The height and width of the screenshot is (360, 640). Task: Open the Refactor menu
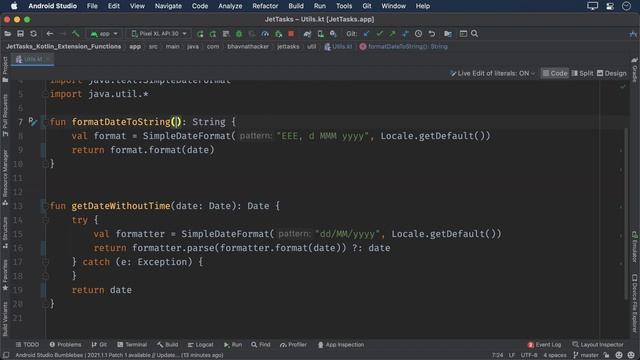[265, 6]
